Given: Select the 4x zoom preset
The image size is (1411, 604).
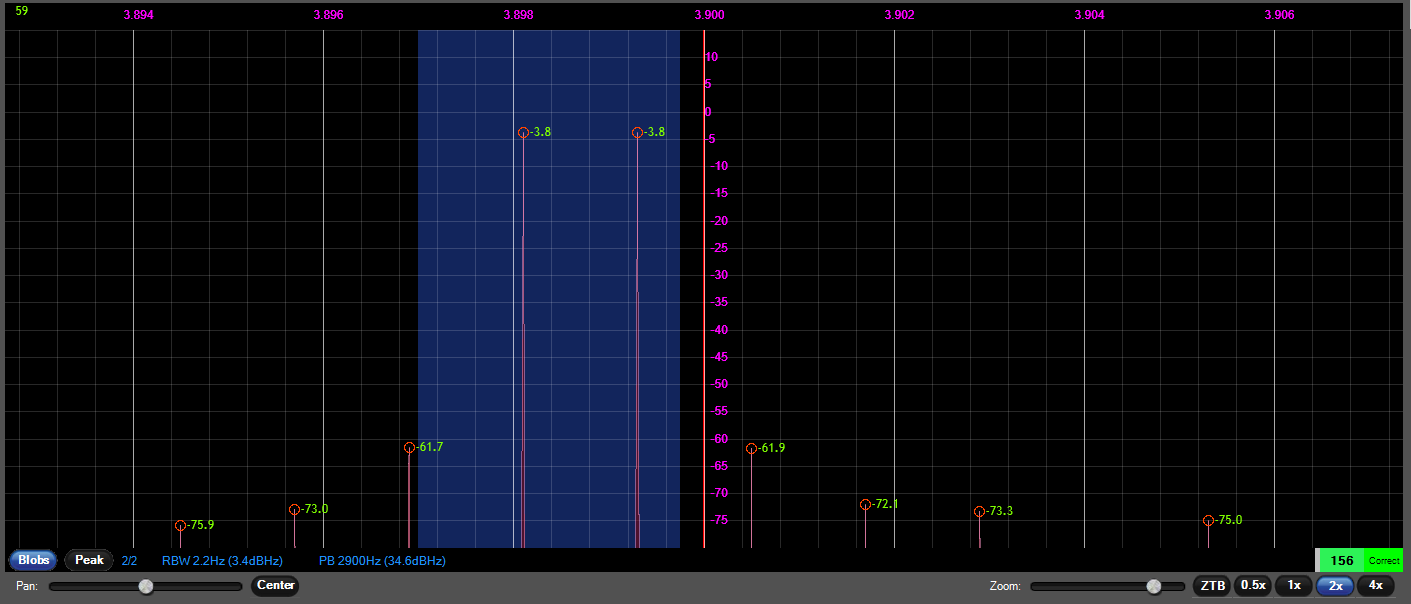Looking at the screenshot, I should pos(1374,585).
